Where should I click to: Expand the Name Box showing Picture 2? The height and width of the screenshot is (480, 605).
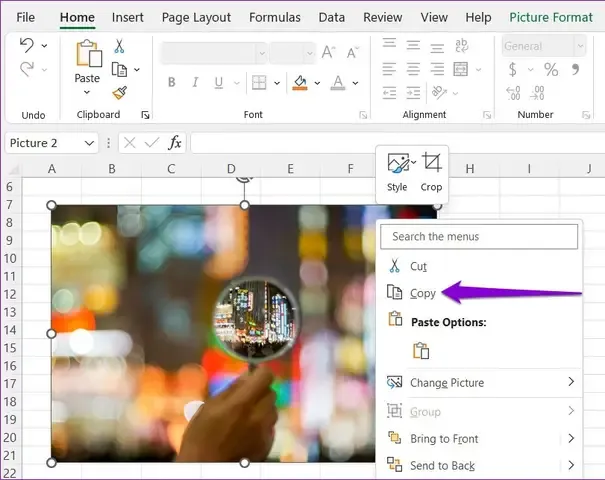click(x=89, y=143)
